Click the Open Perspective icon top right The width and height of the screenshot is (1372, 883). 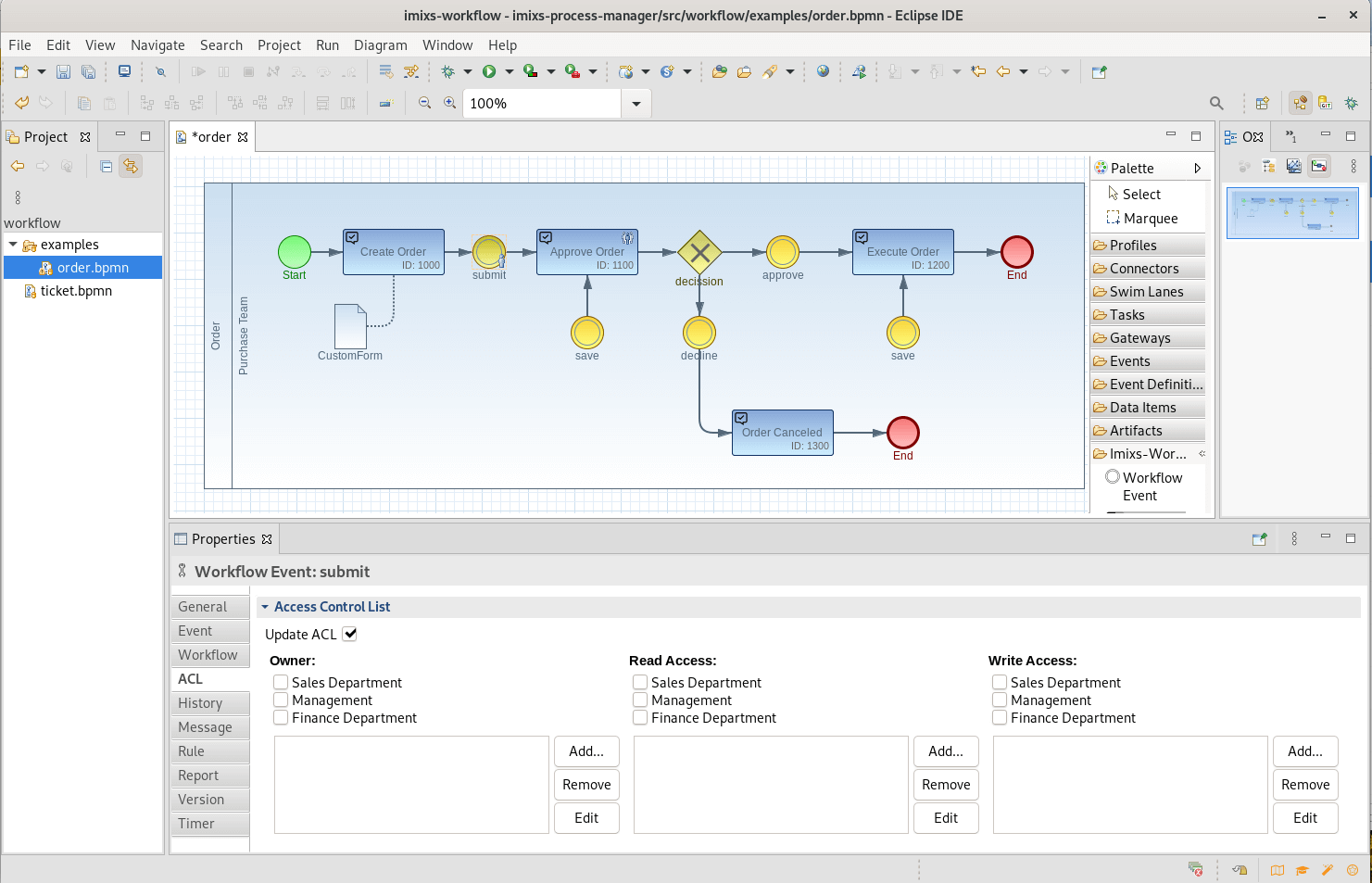[1263, 103]
